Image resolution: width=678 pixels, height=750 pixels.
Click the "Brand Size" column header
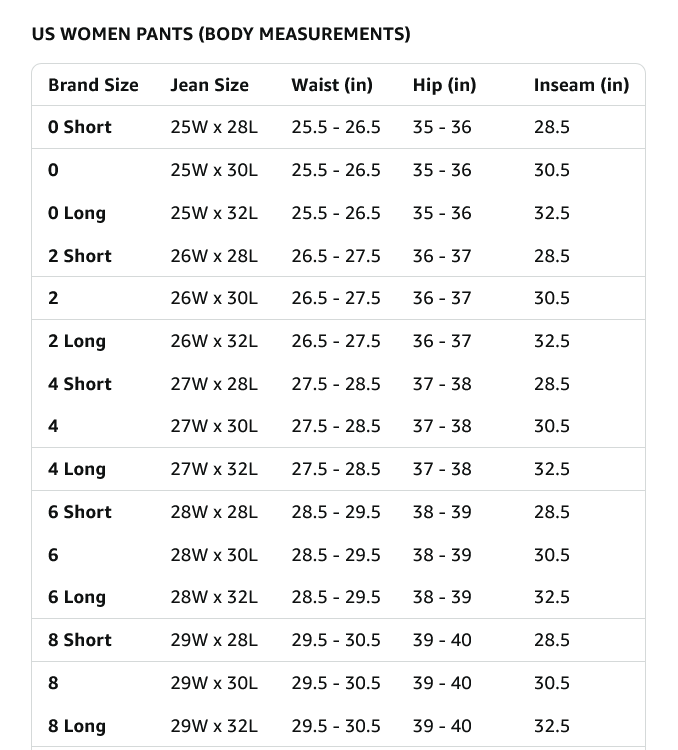93,85
